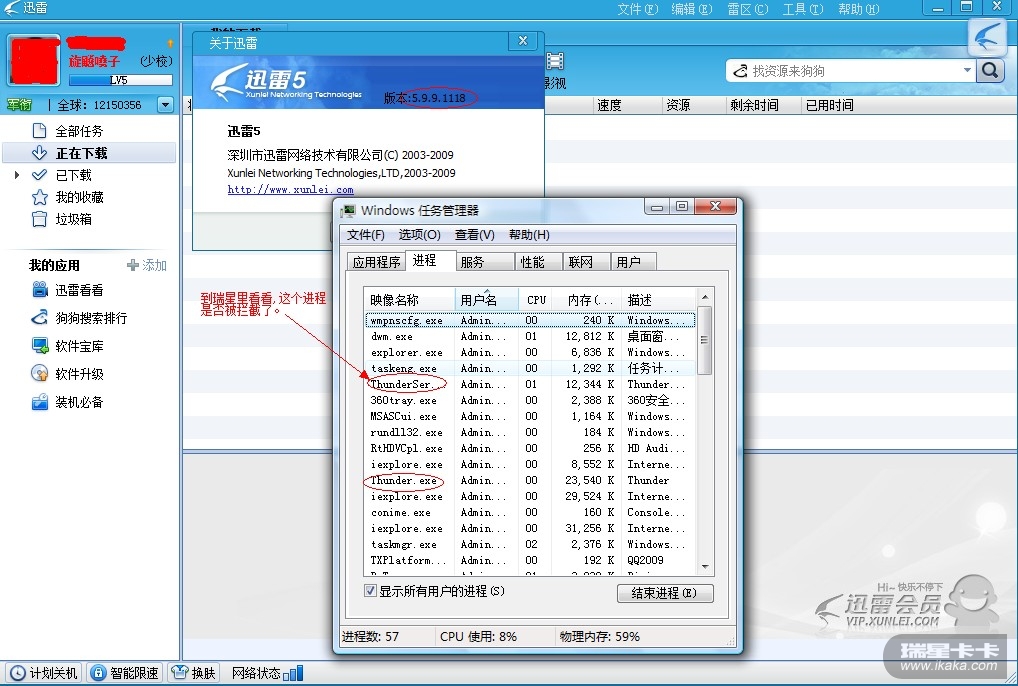Click the Thunder bird logo at top right
Screen dimensions: 1018x686
pos(987,37)
